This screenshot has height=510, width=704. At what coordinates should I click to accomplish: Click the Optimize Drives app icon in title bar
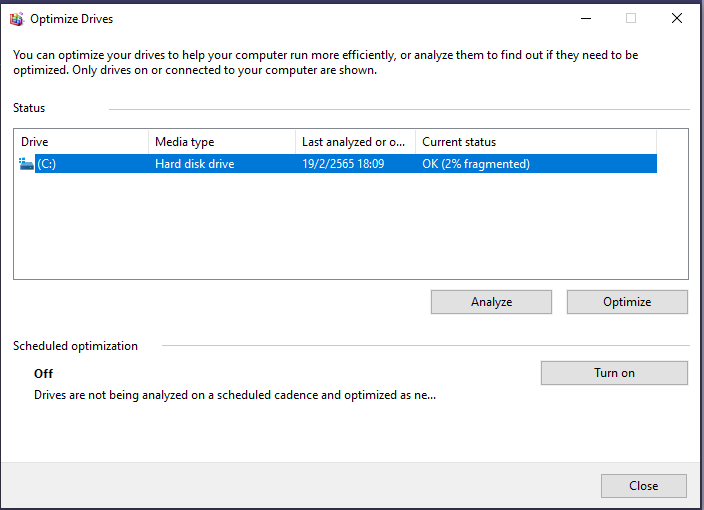(x=17, y=19)
